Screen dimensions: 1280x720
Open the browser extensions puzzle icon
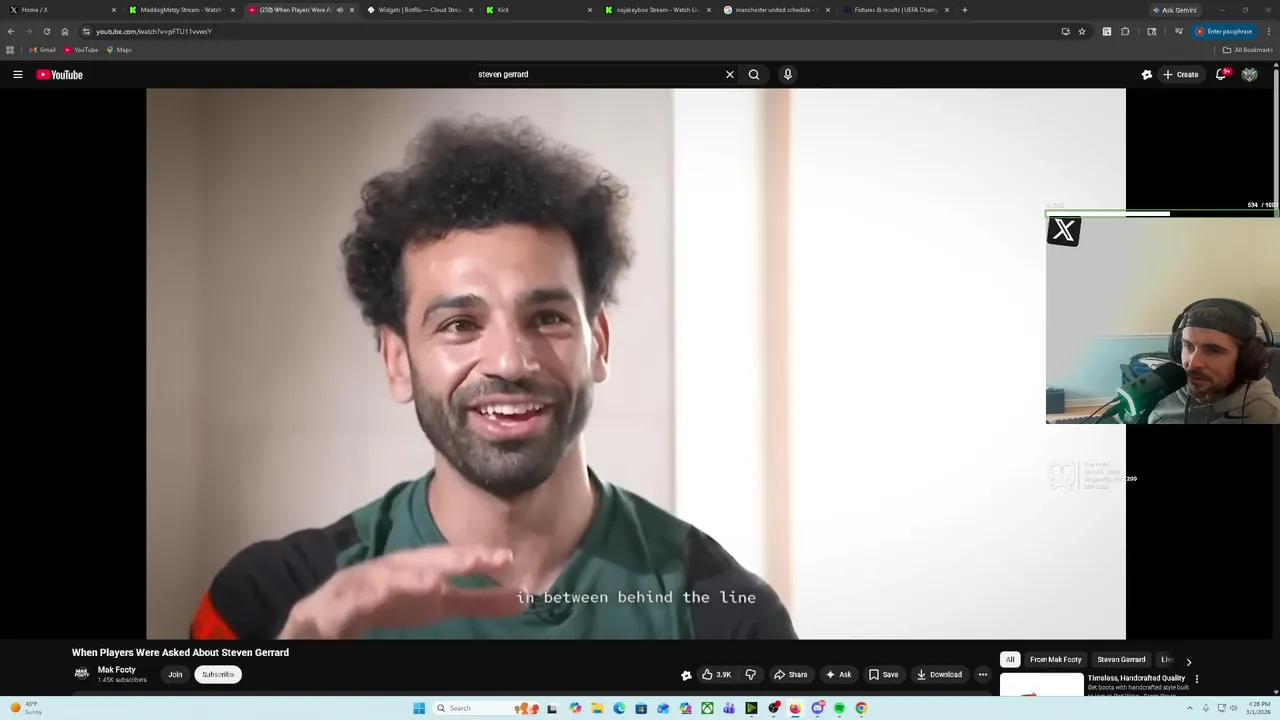point(1125,31)
